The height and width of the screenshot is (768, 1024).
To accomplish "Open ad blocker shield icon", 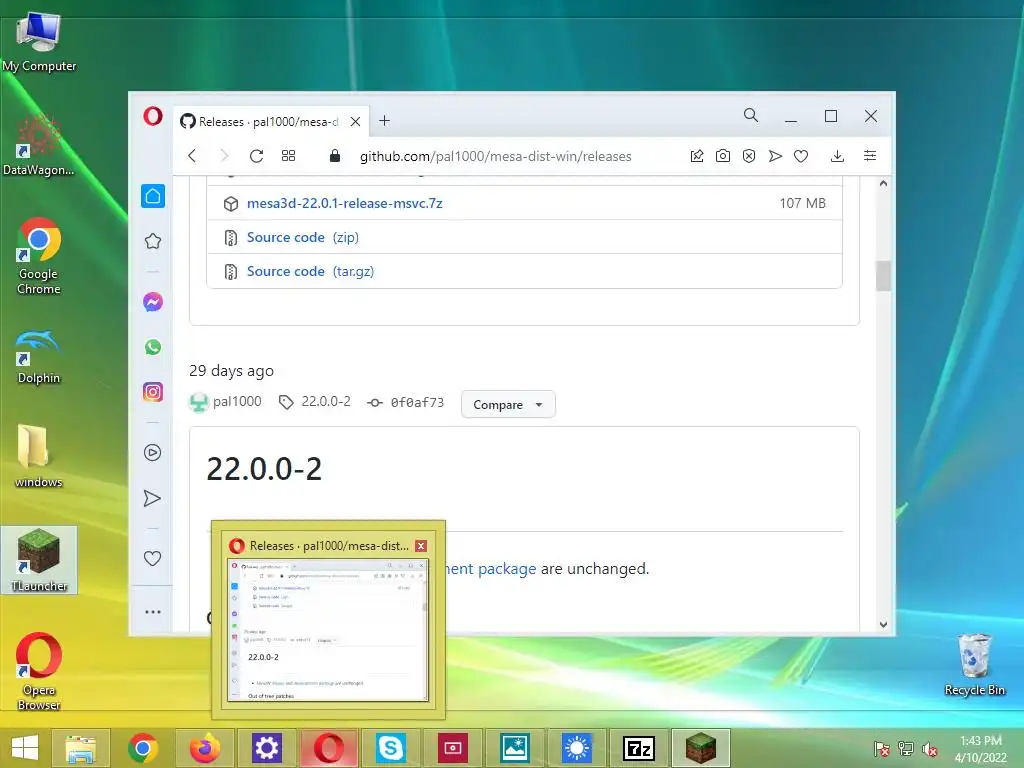I will pos(749,156).
